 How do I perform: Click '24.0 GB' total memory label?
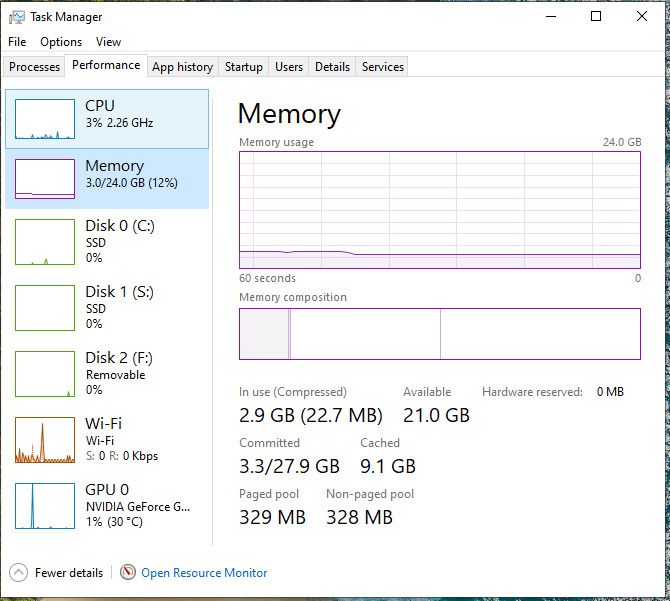[622, 142]
